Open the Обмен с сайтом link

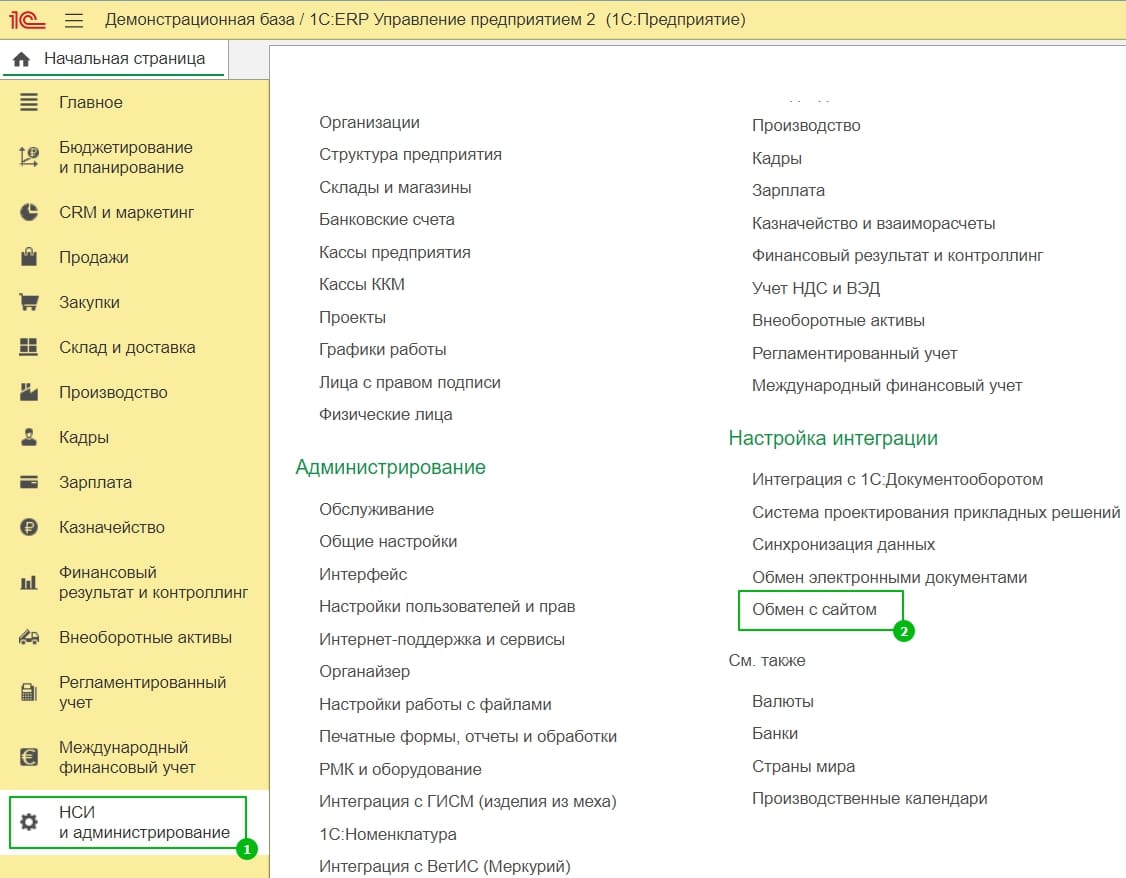(x=814, y=609)
